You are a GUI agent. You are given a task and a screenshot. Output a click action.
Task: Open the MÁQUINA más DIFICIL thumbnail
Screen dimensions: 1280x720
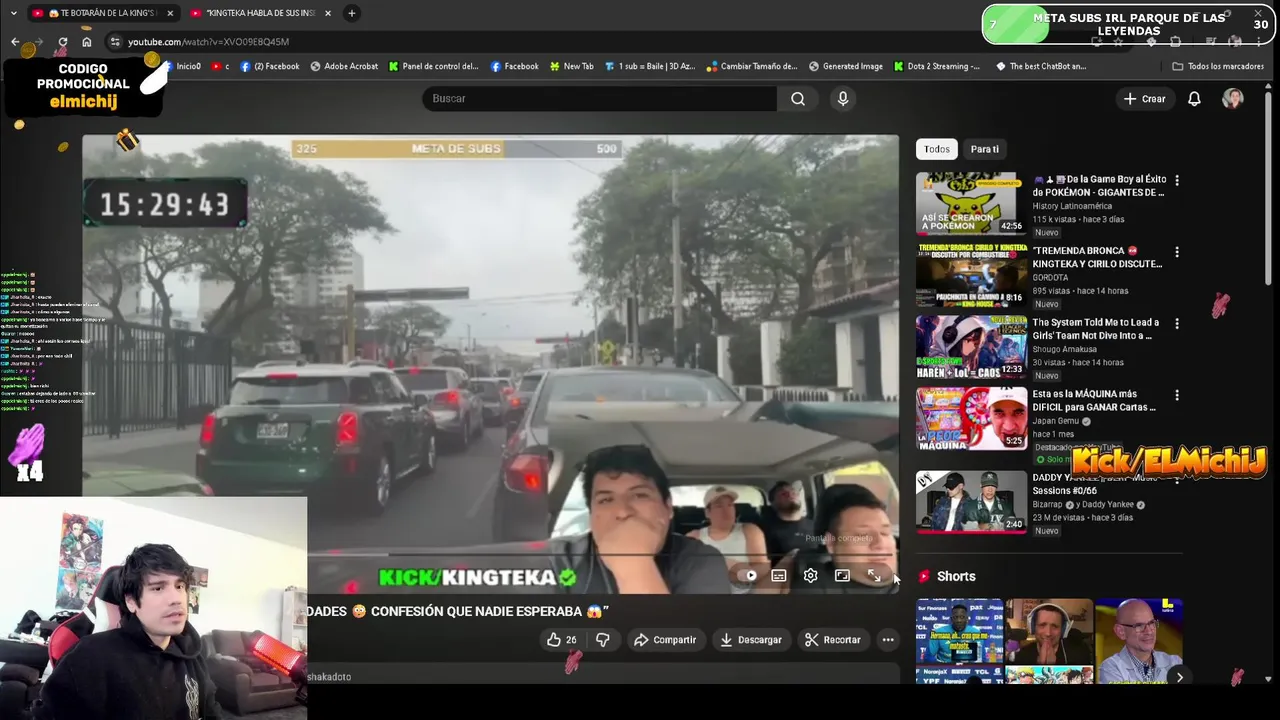971,419
